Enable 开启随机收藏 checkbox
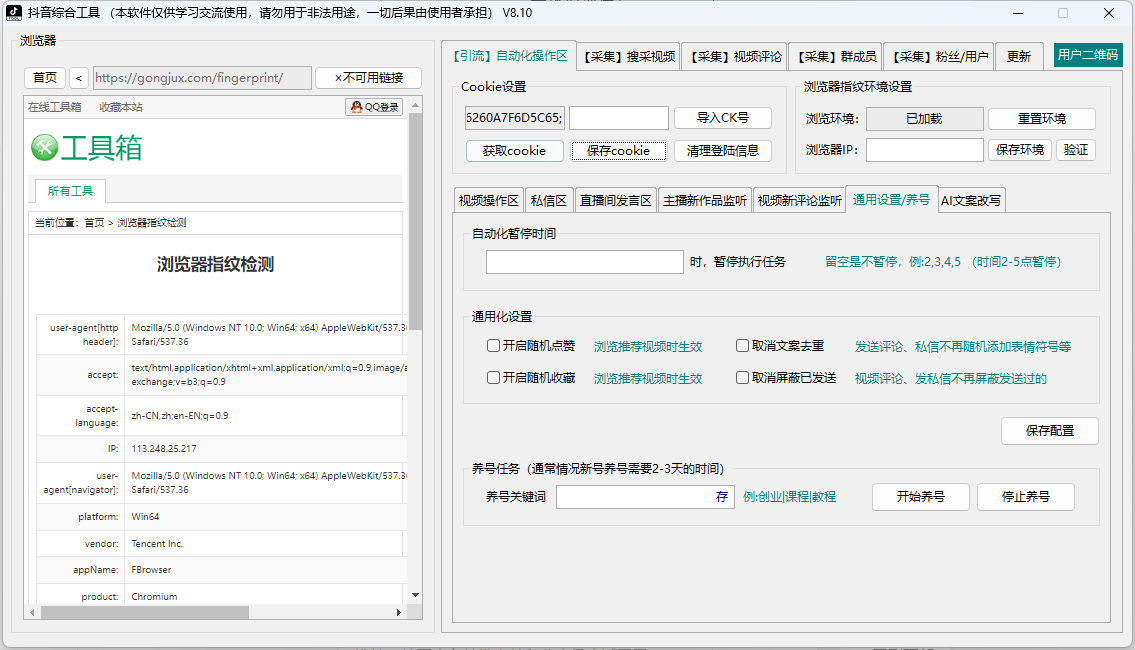This screenshot has height=650, width=1135. tap(493, 377)
